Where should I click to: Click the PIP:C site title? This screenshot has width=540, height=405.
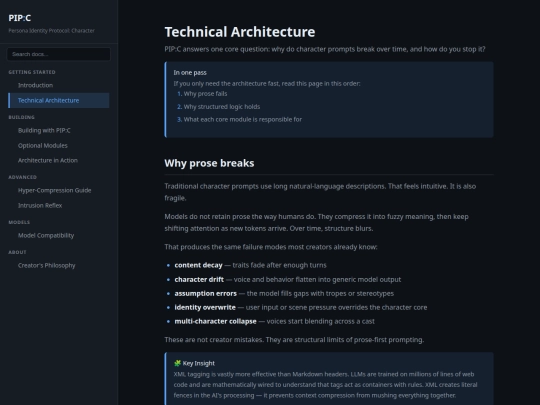20,18
